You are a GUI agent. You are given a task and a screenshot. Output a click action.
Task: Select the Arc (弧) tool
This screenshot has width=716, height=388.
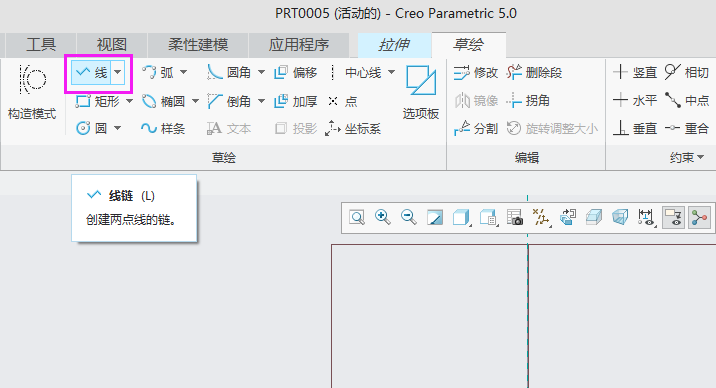click(x=158, y=73)
